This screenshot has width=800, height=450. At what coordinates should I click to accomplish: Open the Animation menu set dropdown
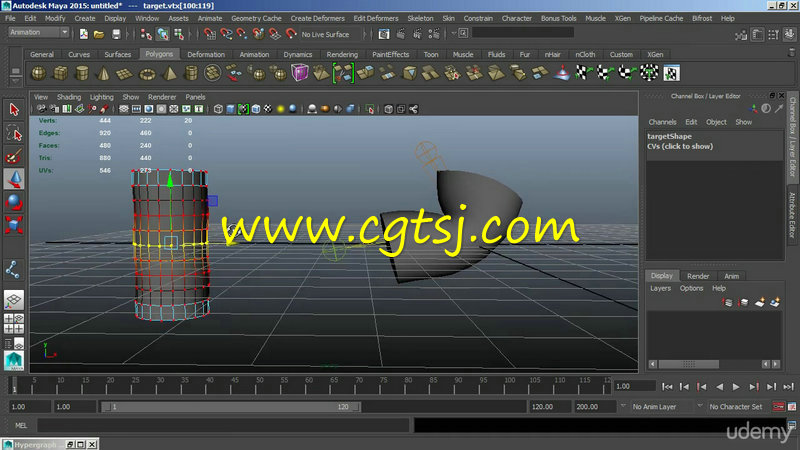tap(39, 32)
